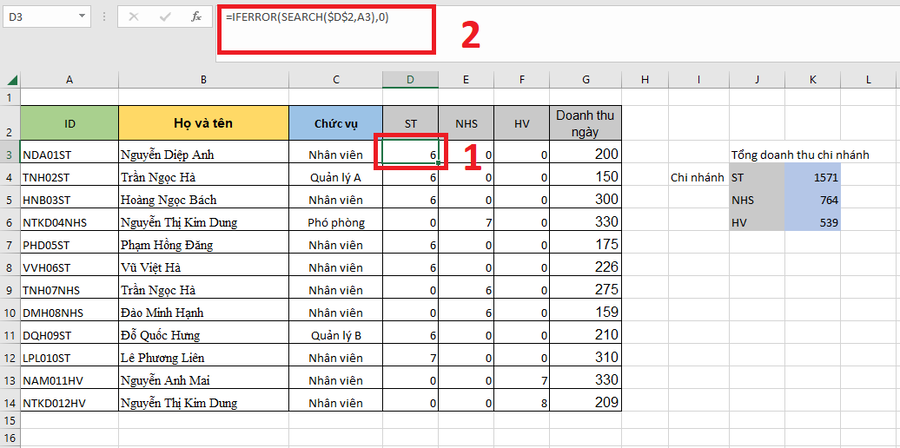
Task: Click the 'Doanh thu ngày' header cell
Action: pyautogui.click(x=585, y=123)
